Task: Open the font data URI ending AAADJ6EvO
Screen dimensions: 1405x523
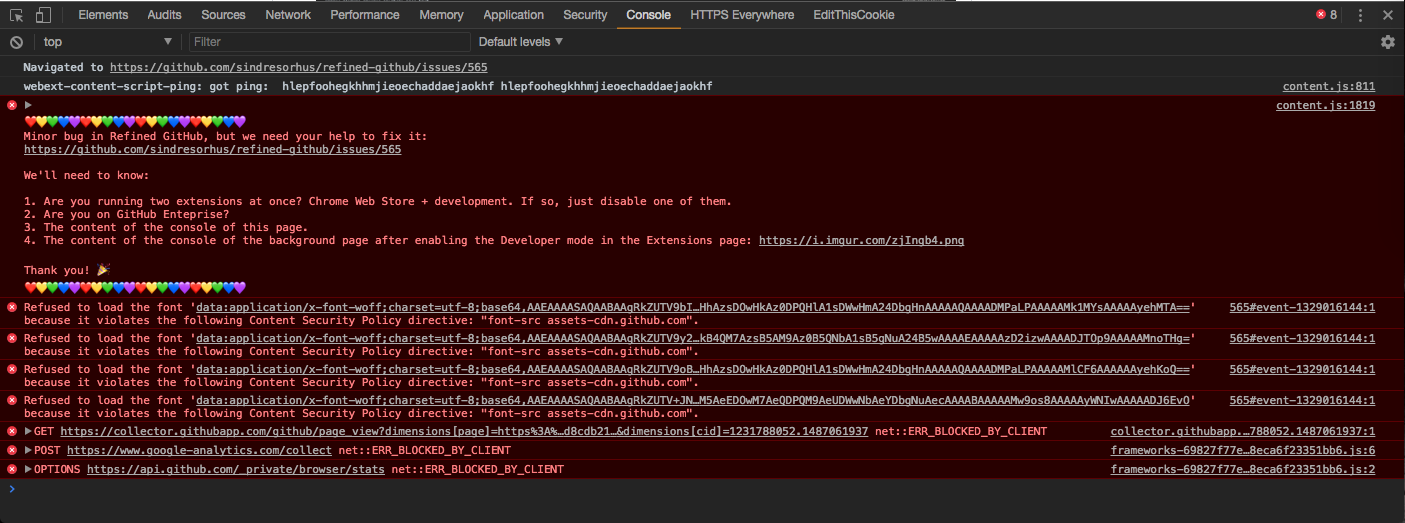Action: pyautogui.click(x=693, y=401)
